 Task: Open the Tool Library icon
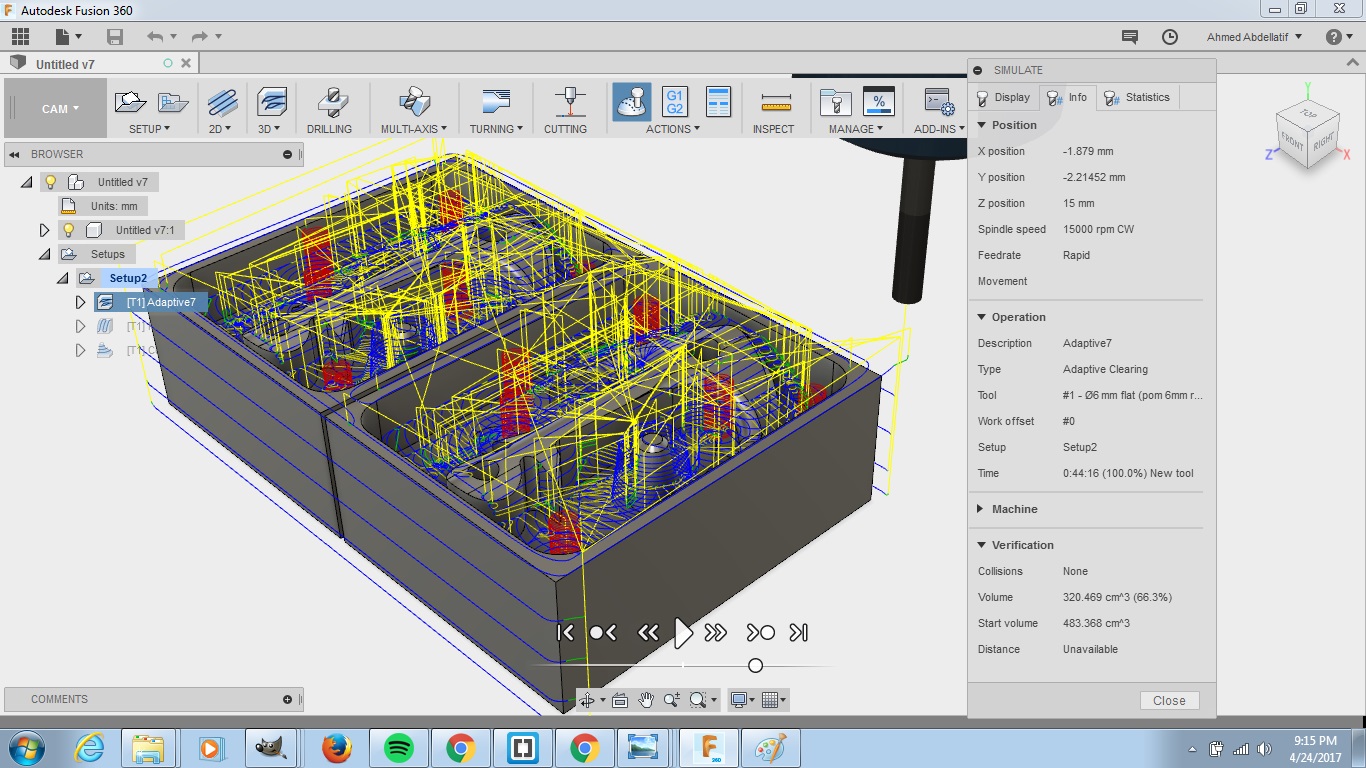point(835,102)
